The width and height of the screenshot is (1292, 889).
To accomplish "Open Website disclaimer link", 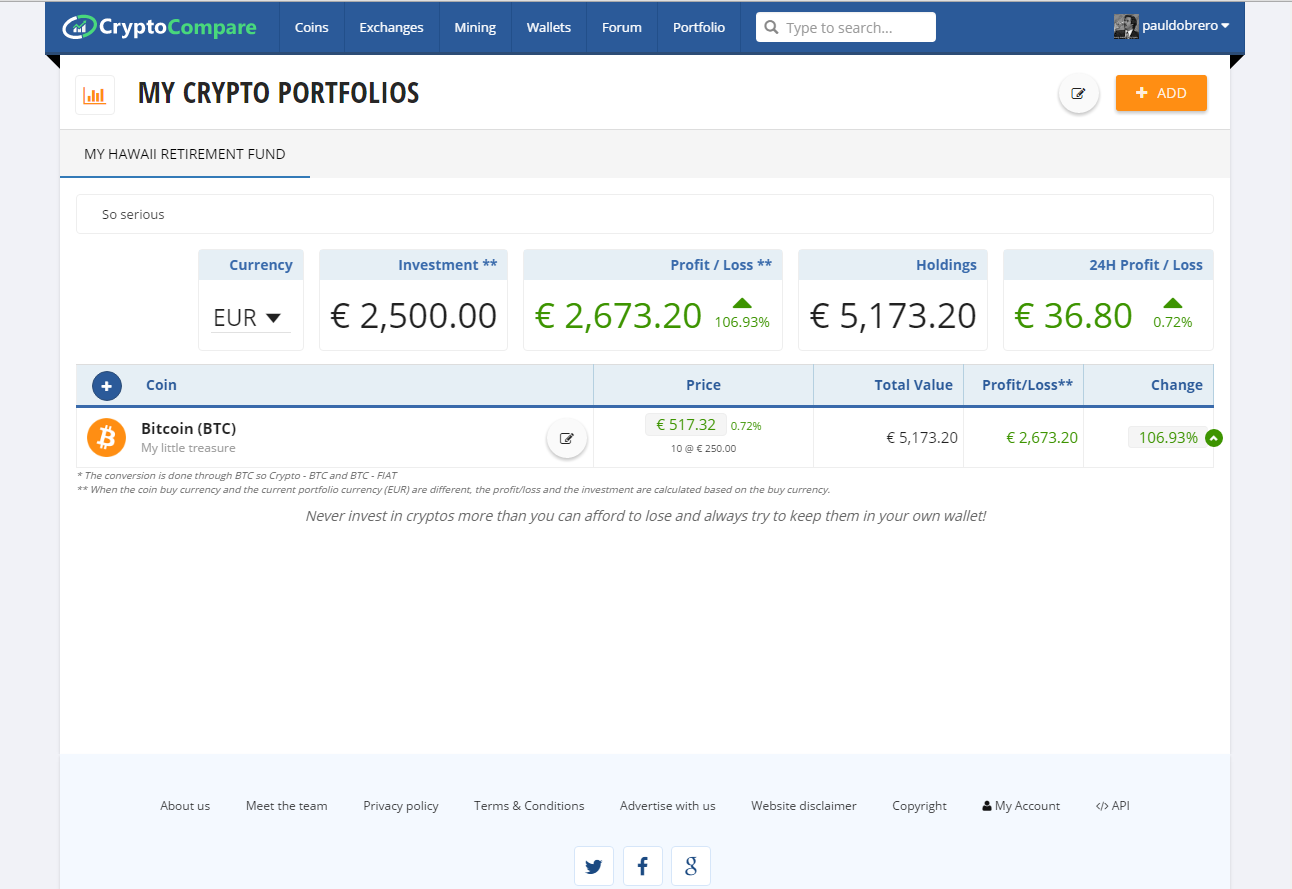I will [804, 806].
